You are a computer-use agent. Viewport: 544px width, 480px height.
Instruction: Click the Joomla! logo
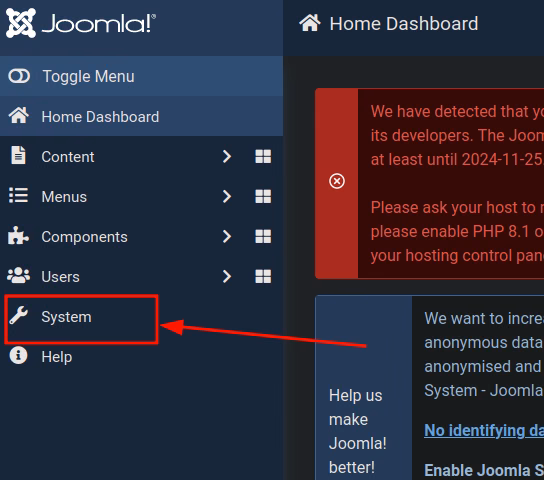[81, 23]
